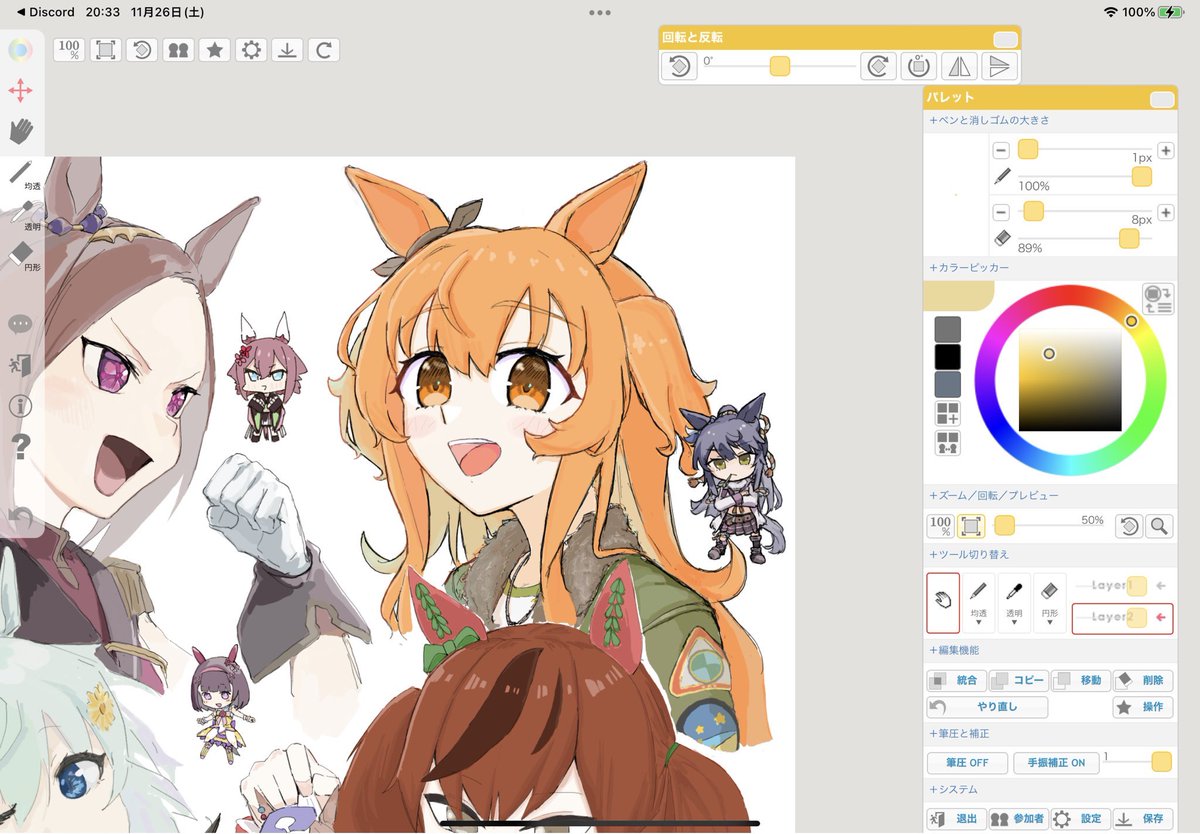Collapse the システム section header

click(954, 789)
